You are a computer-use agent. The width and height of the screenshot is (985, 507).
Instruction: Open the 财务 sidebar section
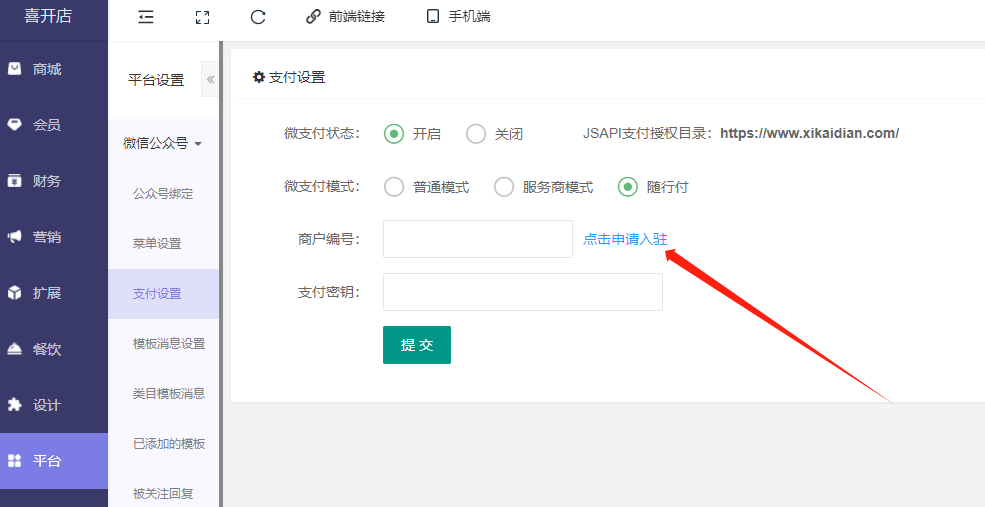[54, 181]
